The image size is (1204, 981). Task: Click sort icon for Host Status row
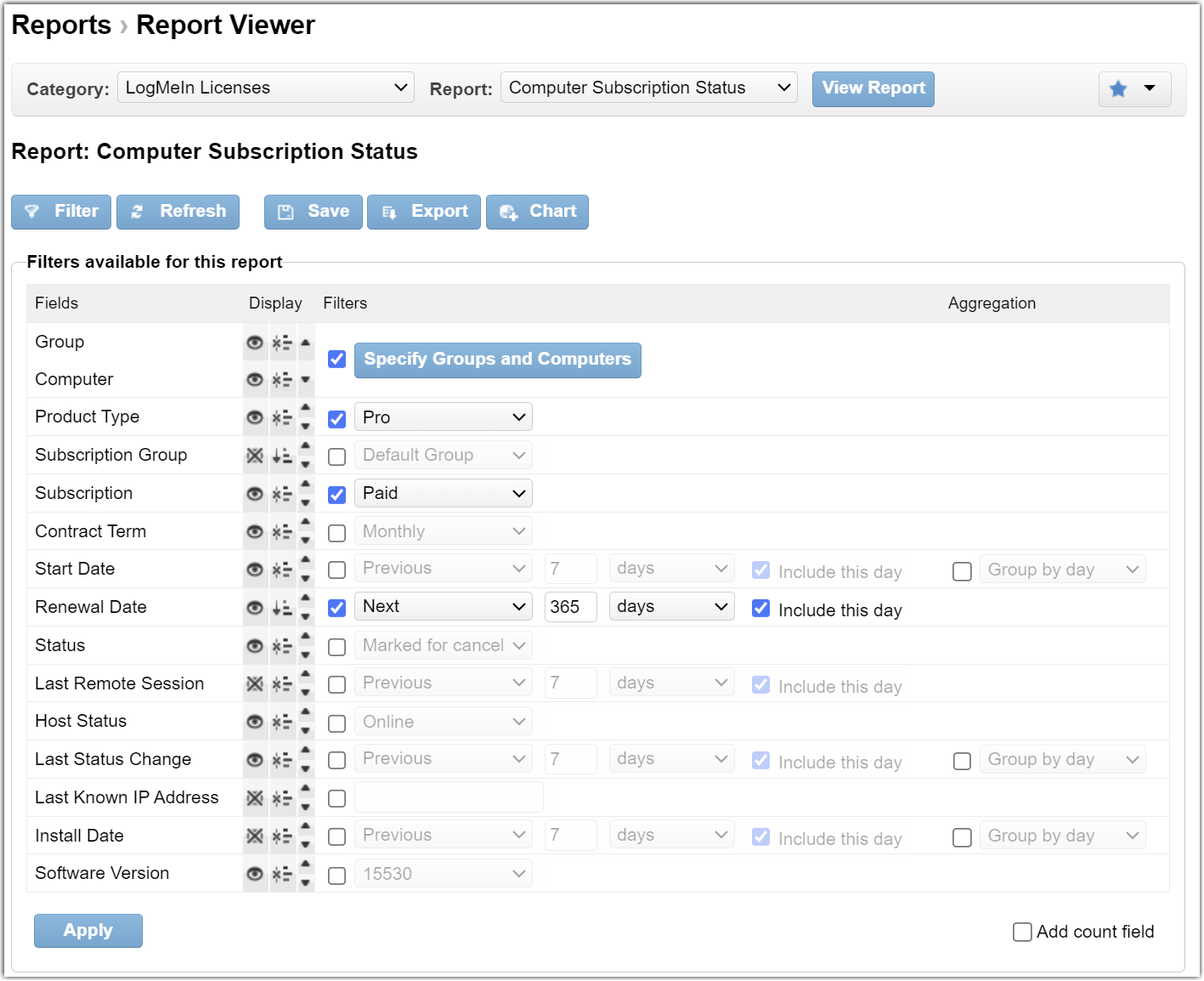(x=282, y=722)
